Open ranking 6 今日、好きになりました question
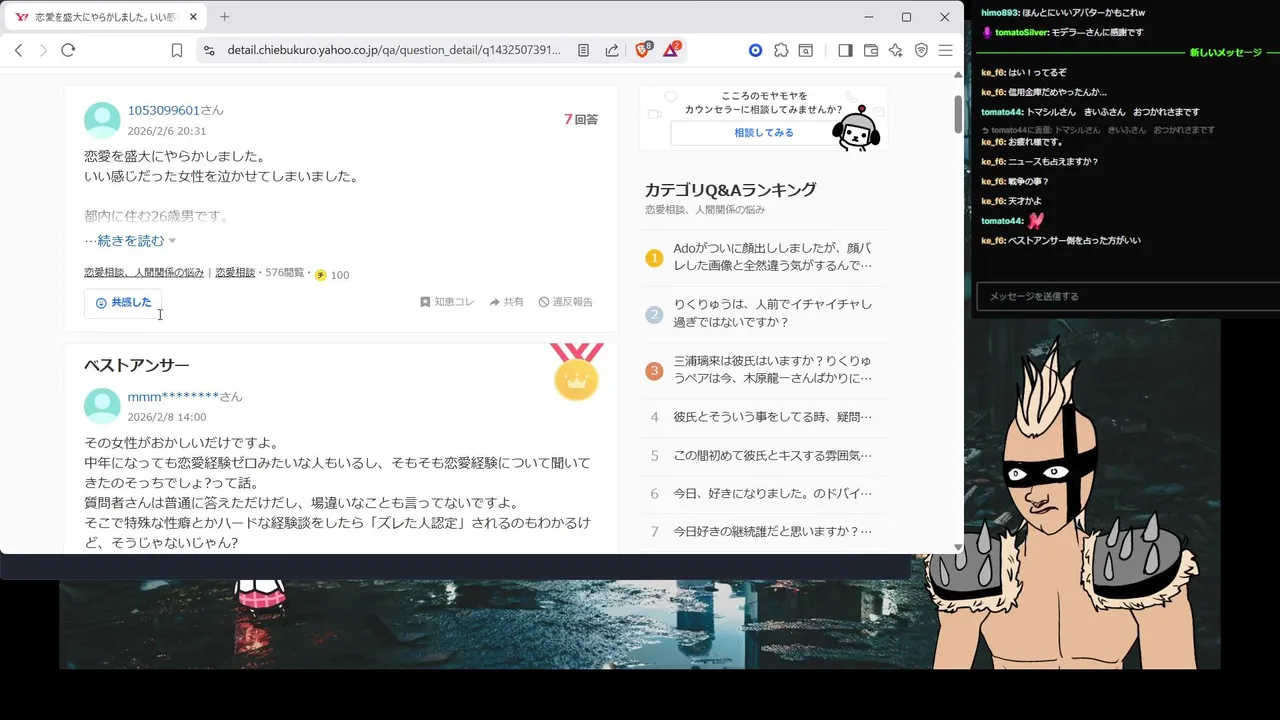Screen dimensions: 1280x720 point(773,493)
